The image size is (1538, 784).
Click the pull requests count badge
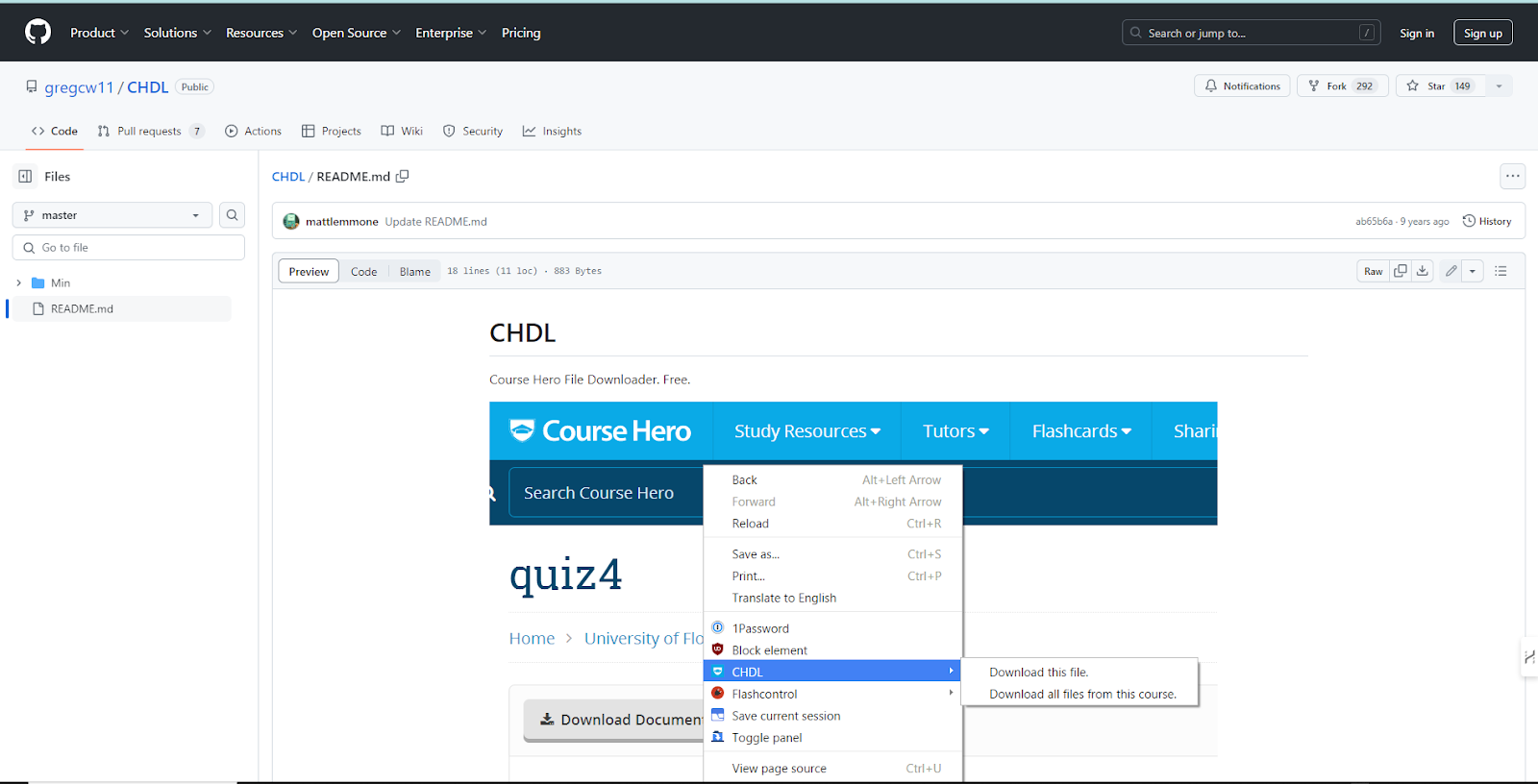[197, 131]
